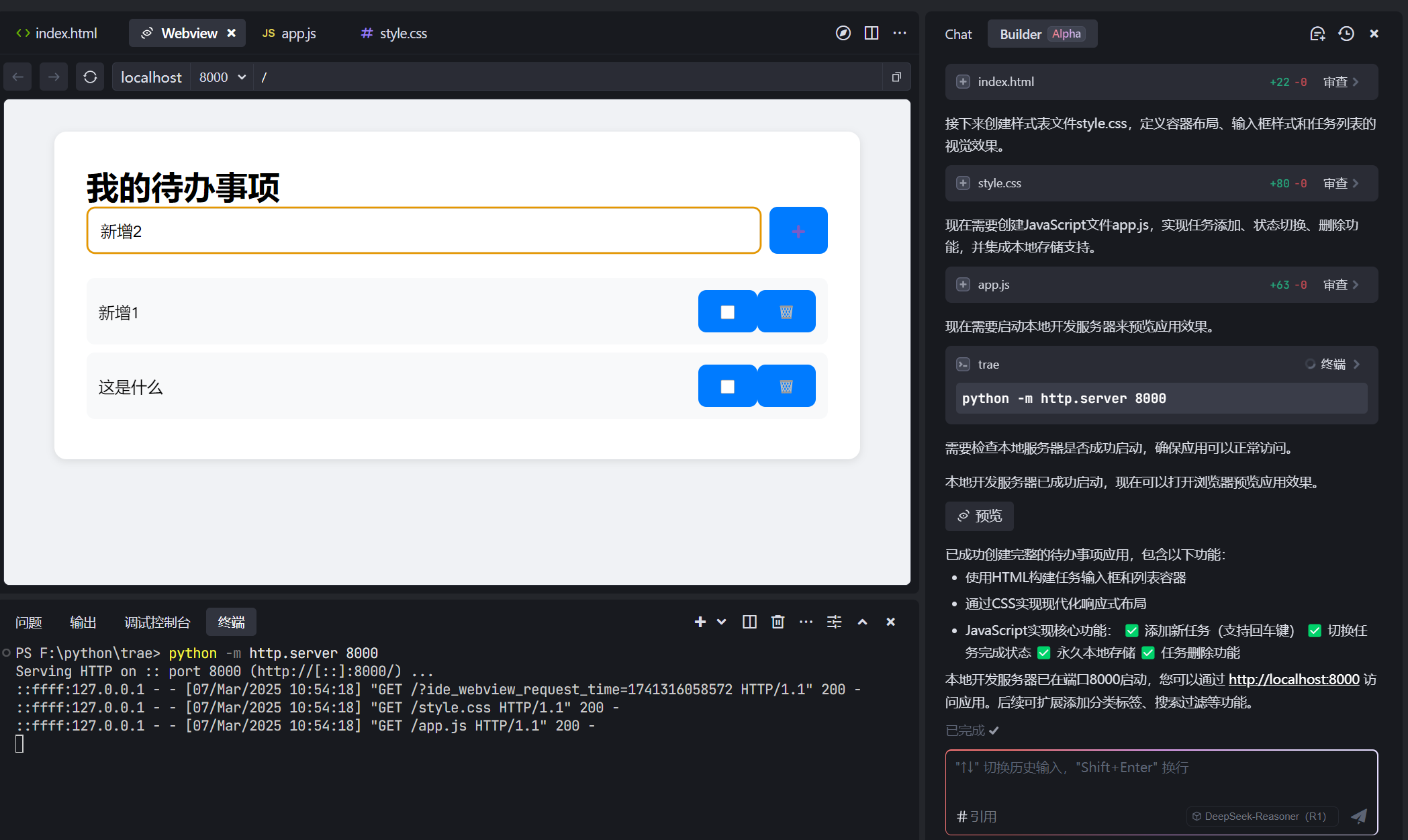
Task: Switch to the app.js tab
Action: click(x=289, y=34)
